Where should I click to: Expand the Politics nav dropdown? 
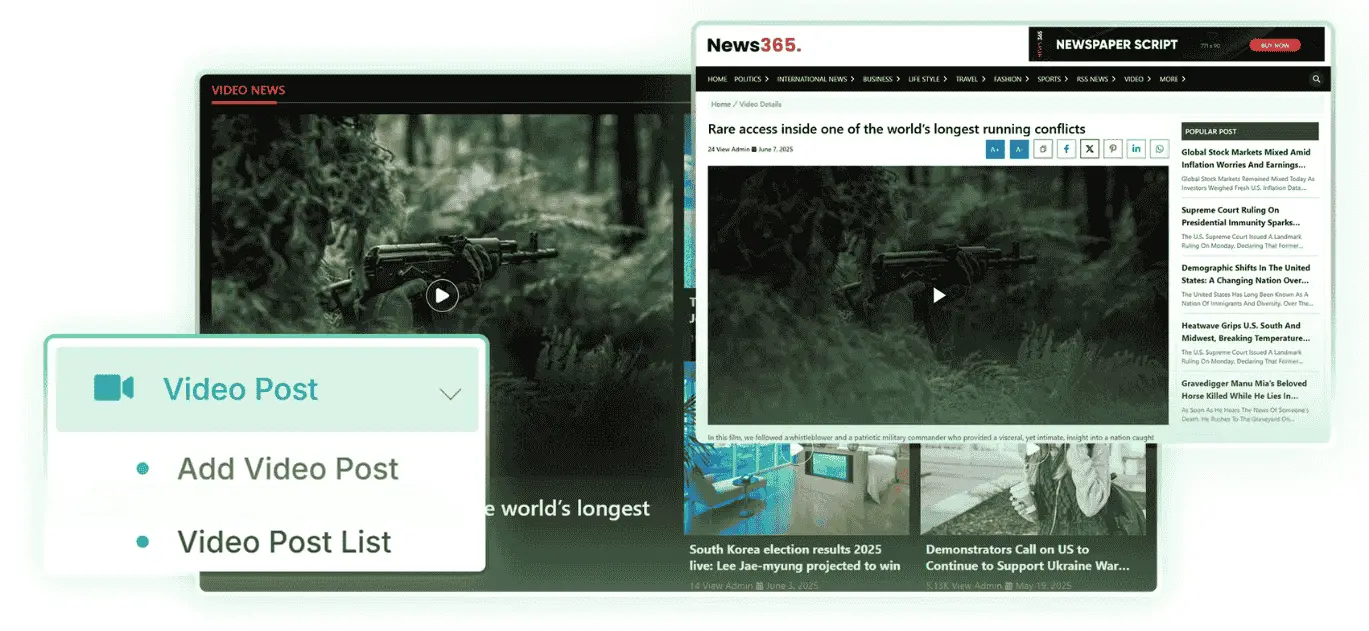point(751,79)
